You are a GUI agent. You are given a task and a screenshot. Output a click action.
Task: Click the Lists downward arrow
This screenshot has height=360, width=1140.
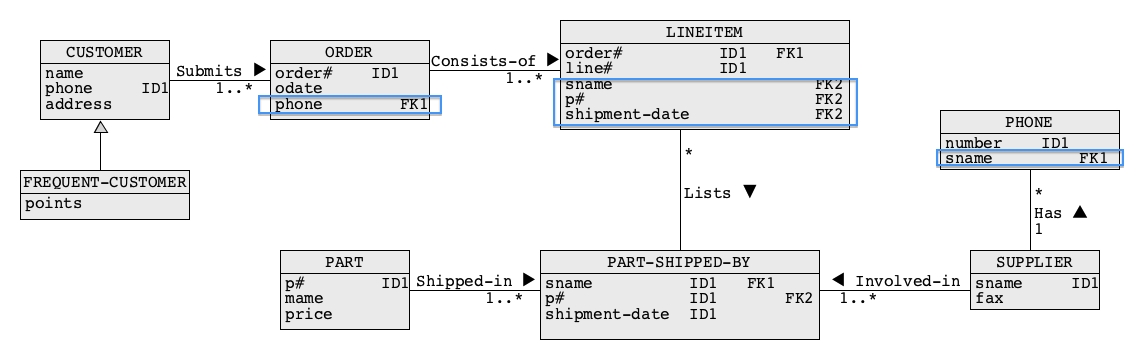tap(750, 192)
